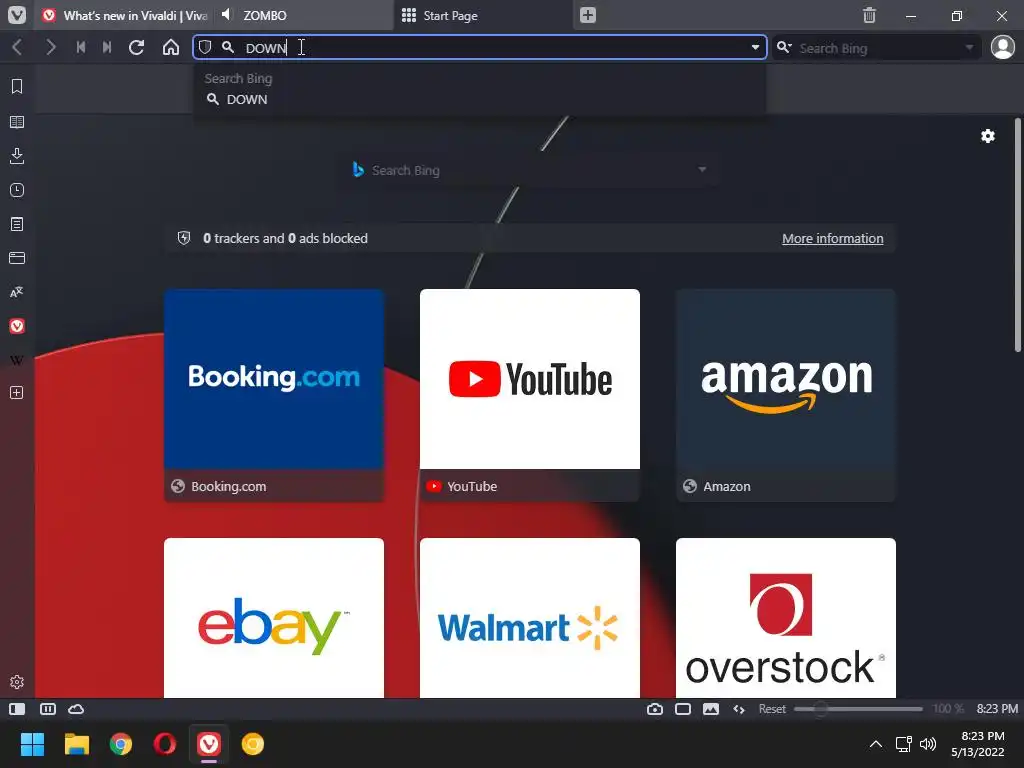This screenshot has width=1024, height=768.
Task: Go to the home page
Action: point(170,47)
